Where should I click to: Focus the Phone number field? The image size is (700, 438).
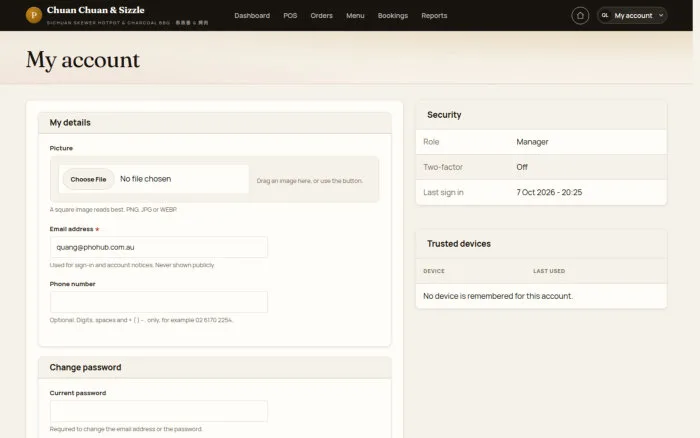click(159, 302)
